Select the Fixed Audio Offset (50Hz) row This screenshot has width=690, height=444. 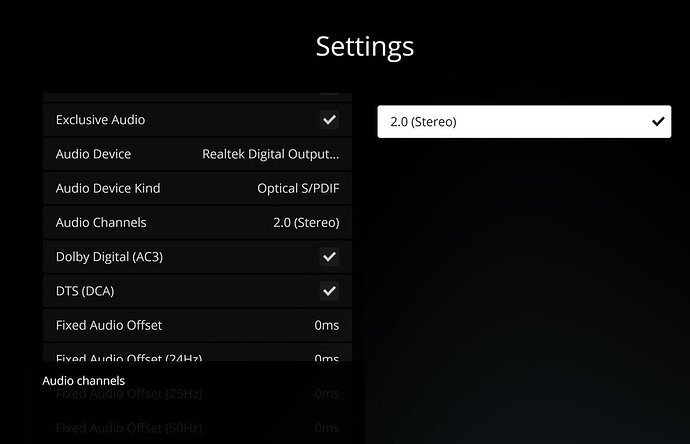[x=198, y=428]
